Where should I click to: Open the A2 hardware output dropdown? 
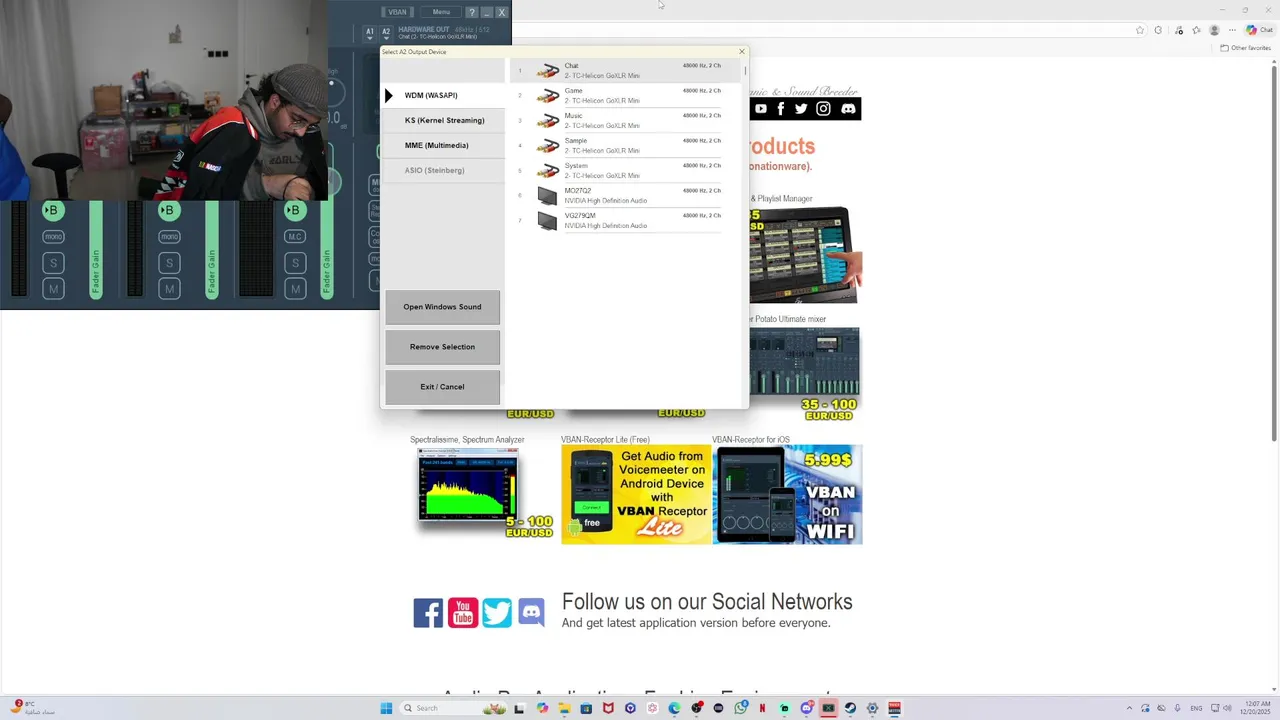click(x=386, y=32)
